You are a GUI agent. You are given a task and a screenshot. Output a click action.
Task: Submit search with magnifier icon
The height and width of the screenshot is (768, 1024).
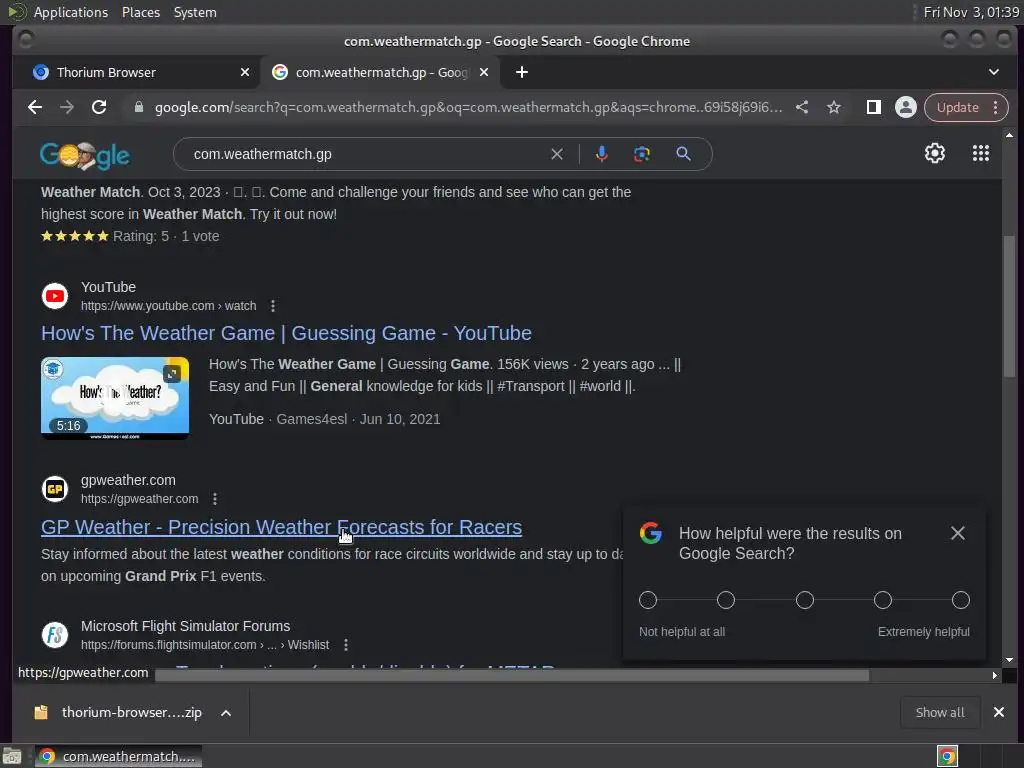point(683,154)
